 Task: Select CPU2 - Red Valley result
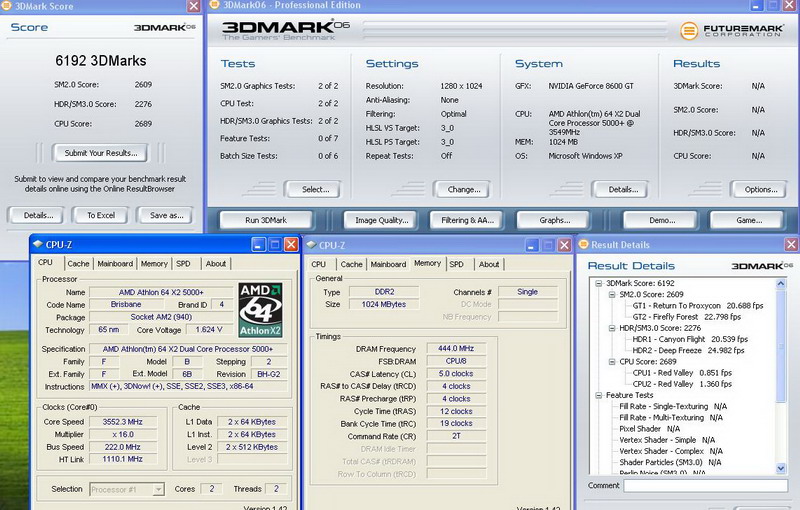(682, 384)
